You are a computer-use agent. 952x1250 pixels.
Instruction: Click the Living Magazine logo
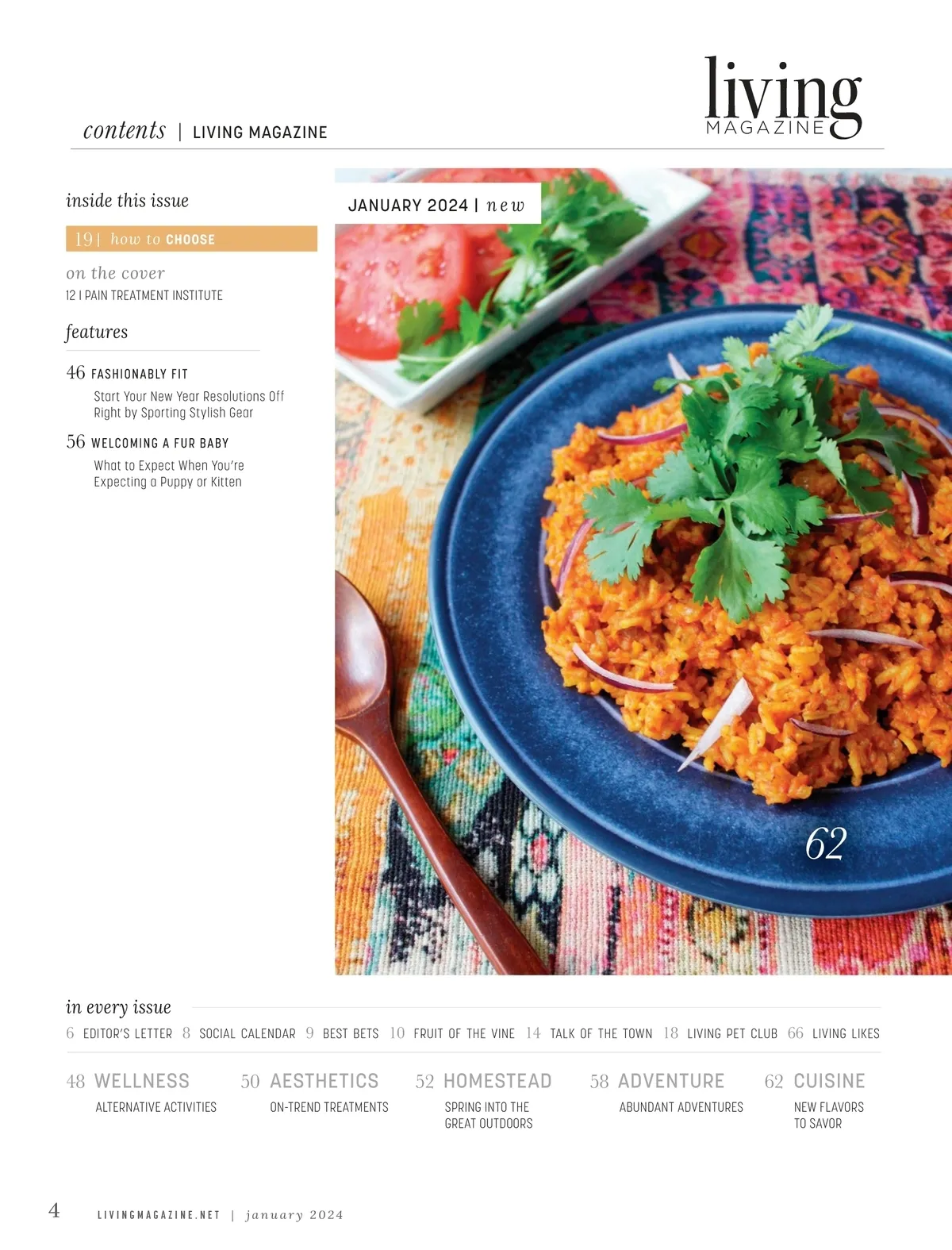(783, 98)
